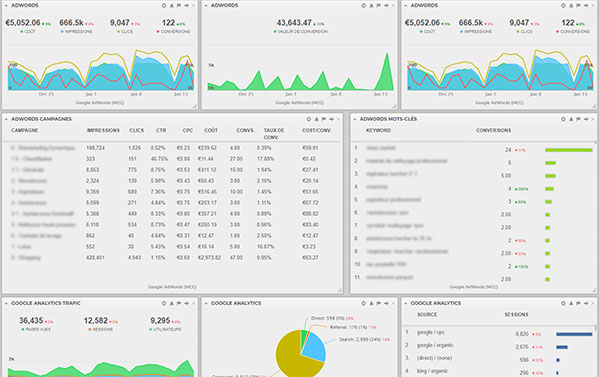Sort campaigns by Coût column header
Screen dimensions: 600x377
pyautogui.click(x=211, y=131)
